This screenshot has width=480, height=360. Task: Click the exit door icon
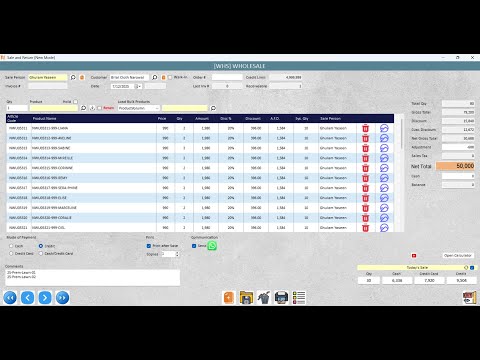[470, 298]
